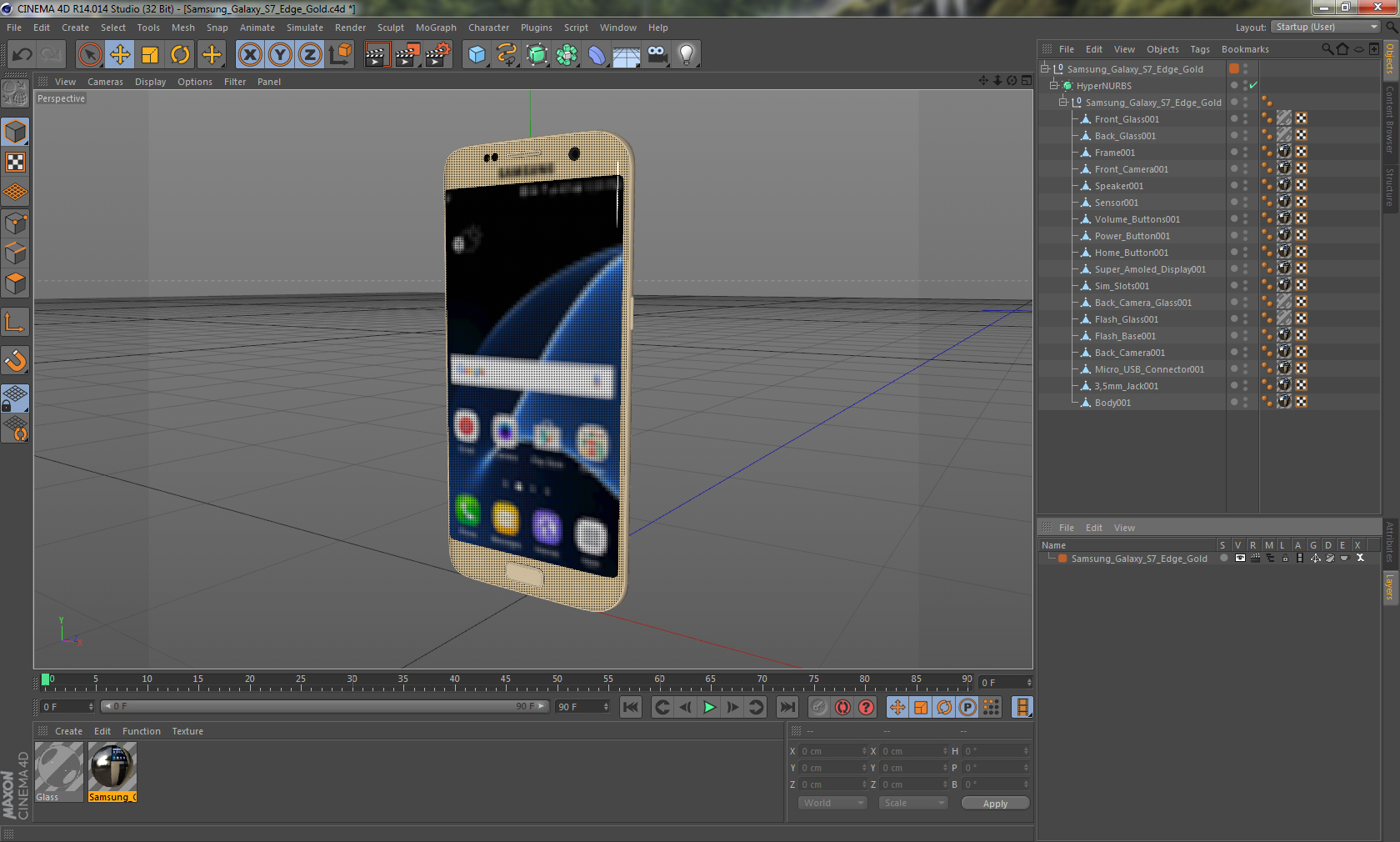This screenshot has width=1400, height=842.
Task: Toggle Y axis lock
Action: [280, 55]
